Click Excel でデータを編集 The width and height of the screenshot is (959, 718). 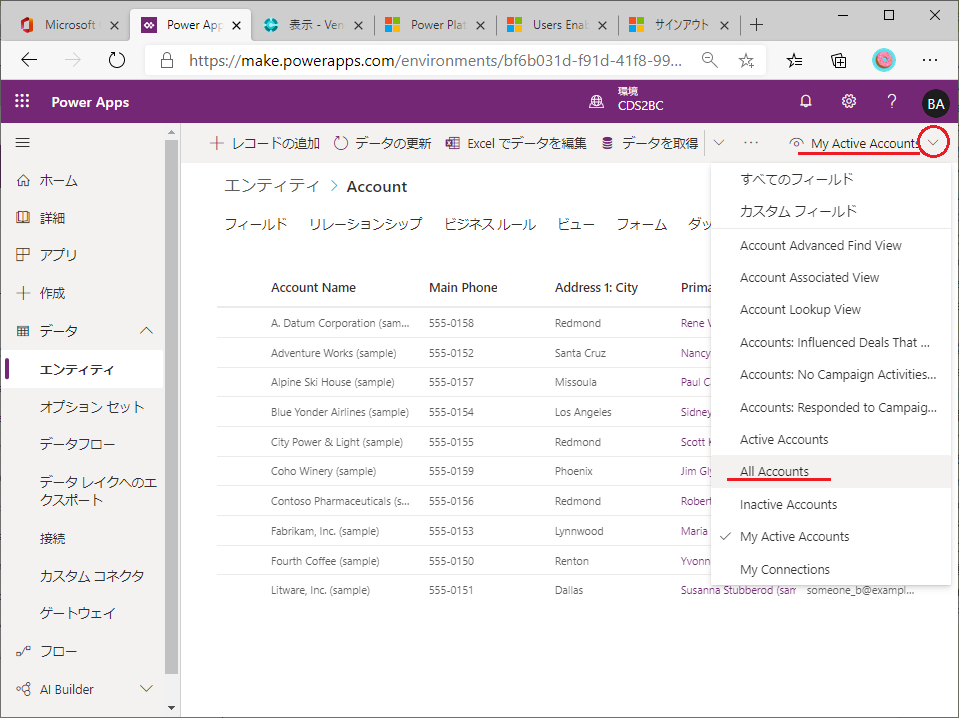click(516, 143)
